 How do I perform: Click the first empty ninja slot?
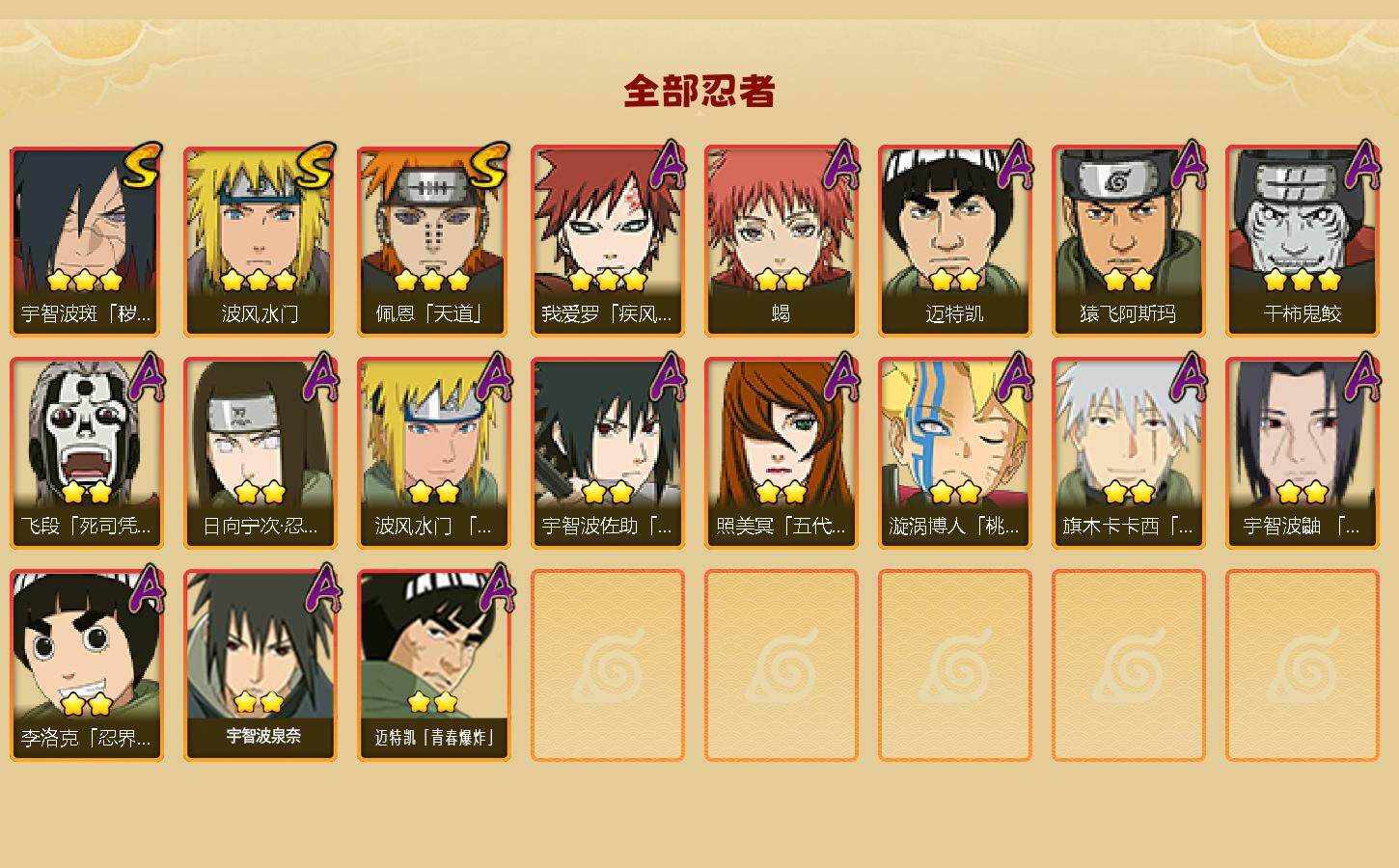(x=607, y=665)
